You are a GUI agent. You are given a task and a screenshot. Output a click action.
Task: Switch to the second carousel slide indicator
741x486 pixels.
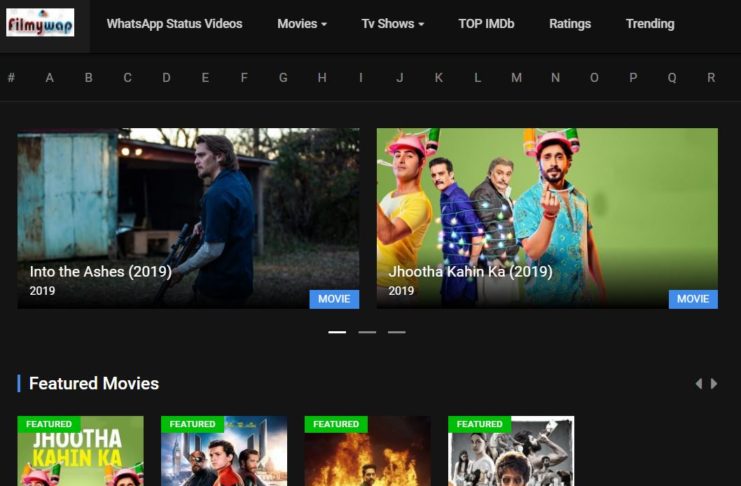point(367,332)
